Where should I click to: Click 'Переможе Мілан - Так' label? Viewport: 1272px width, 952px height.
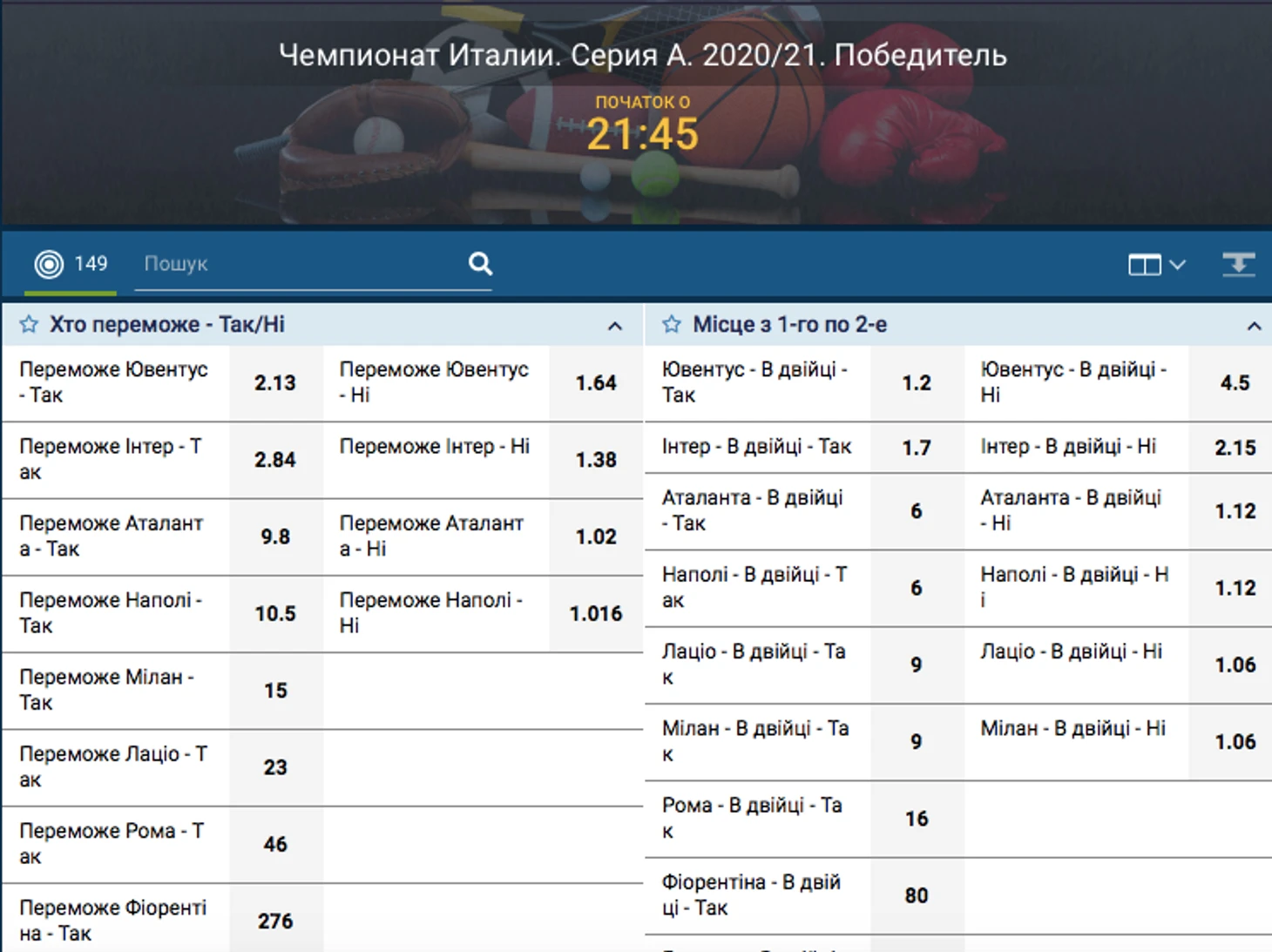point(106,690)
